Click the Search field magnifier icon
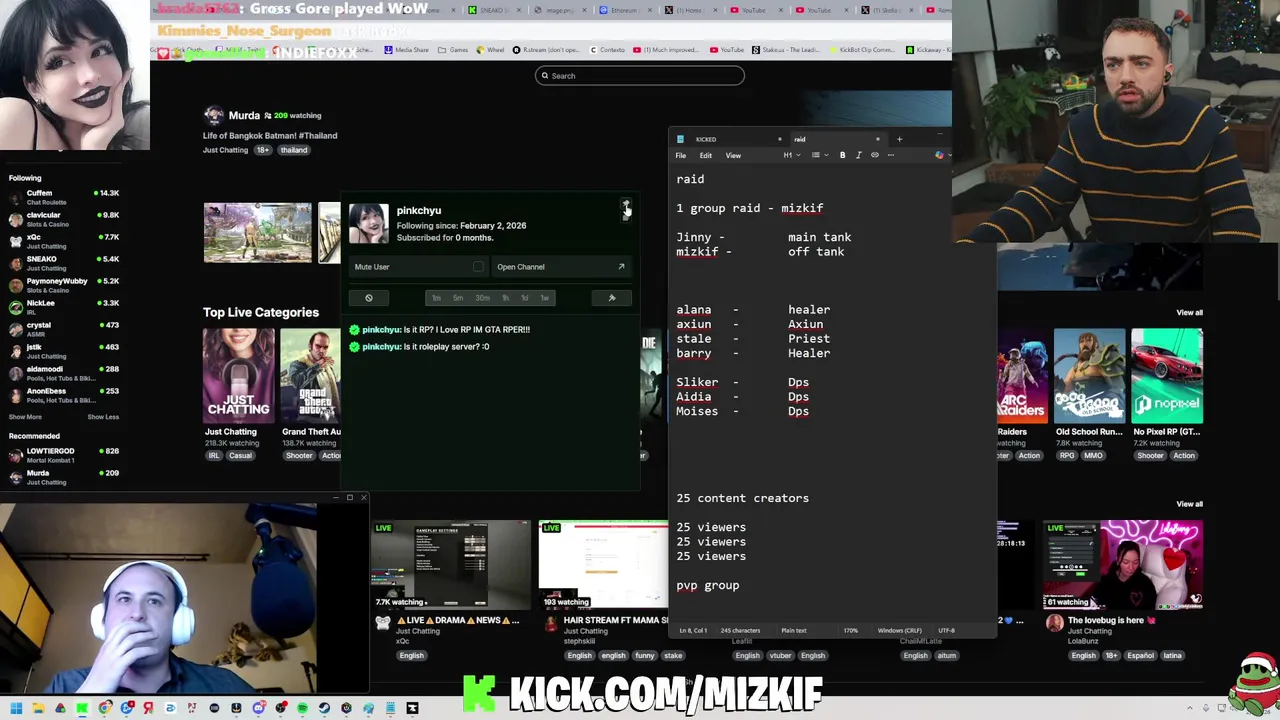The image size is (1280, 720). click(545, 76)
